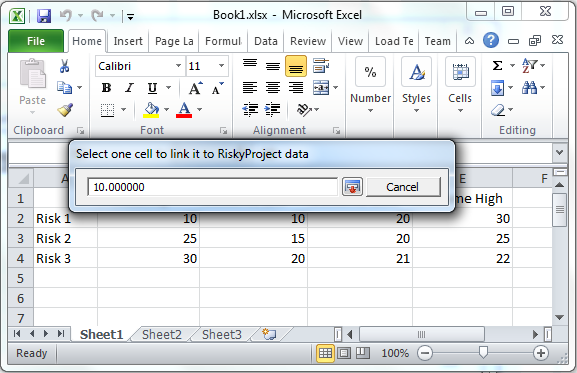Click the Wrap Text icon
The width and height of the screenshot is (577, 373).
pyautogui.click(x=321, y=66)
